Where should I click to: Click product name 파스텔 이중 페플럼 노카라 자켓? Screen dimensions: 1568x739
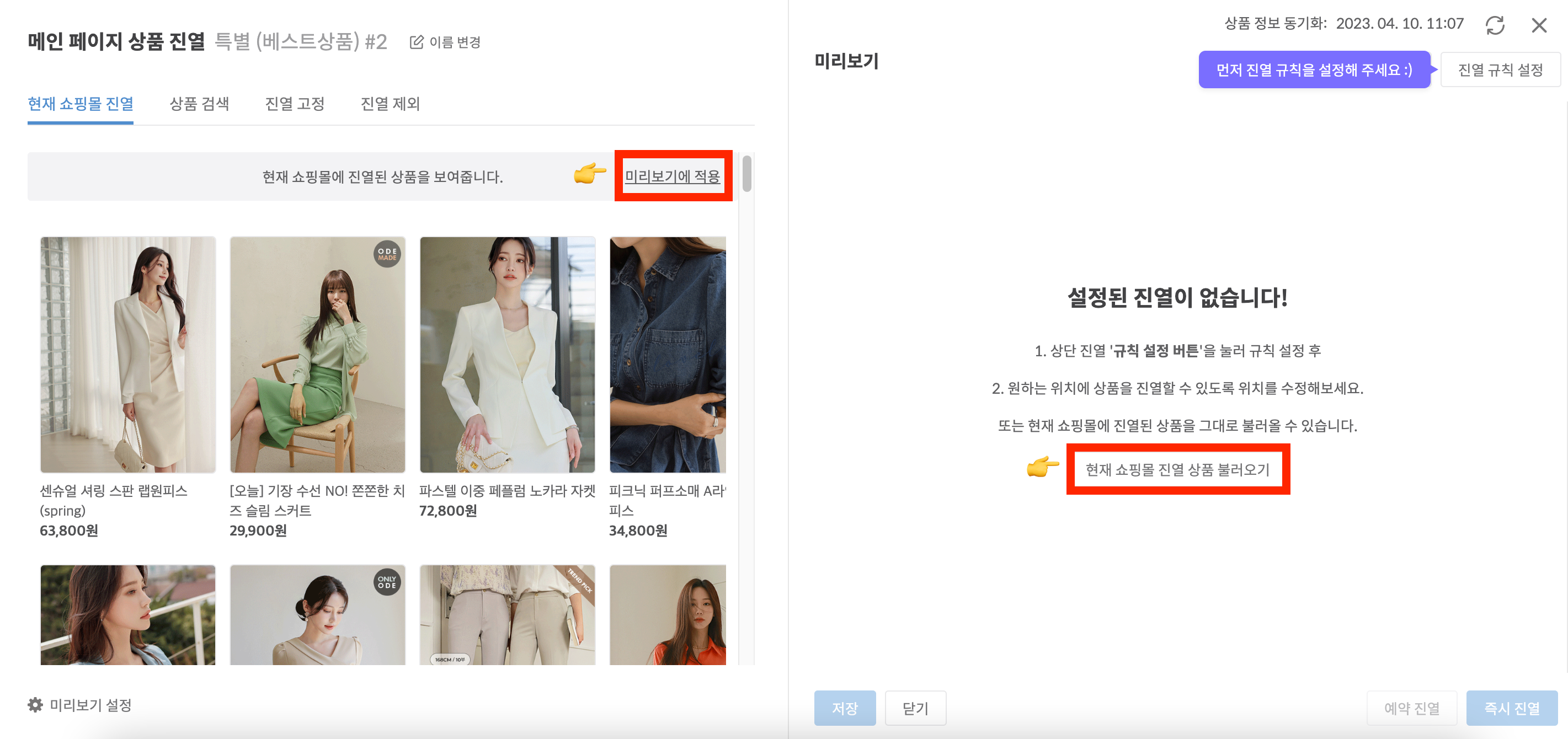[507, 490]
